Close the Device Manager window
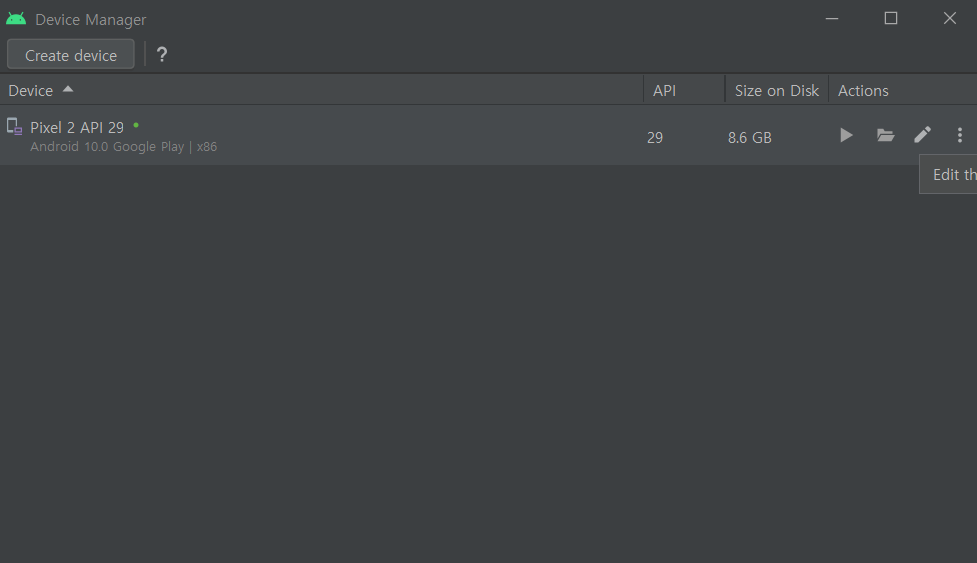This screenshot has width=977, height=563. (950, 19)
